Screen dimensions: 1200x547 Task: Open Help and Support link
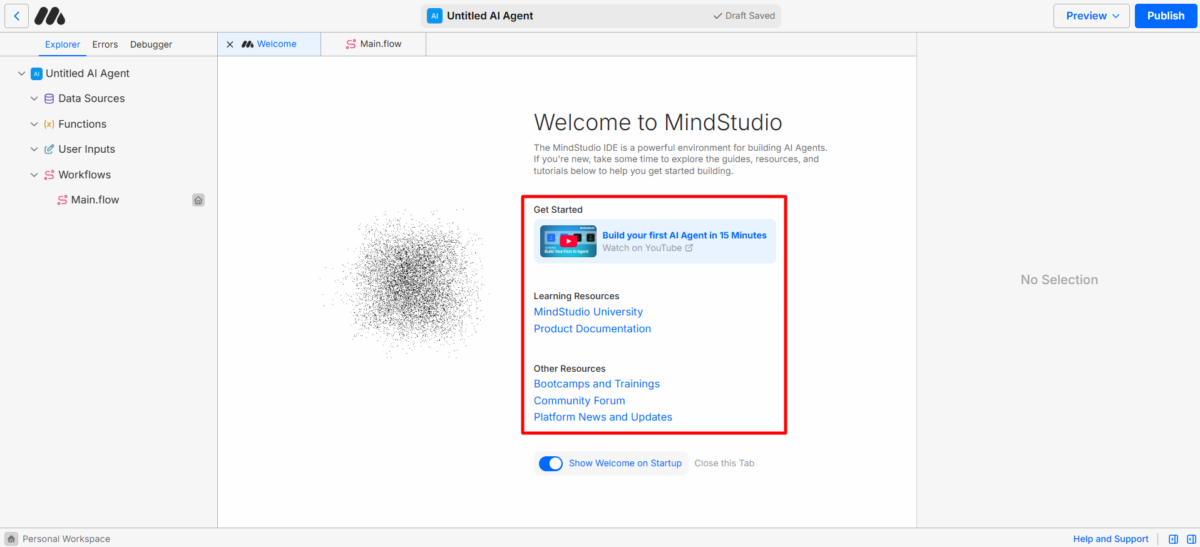coord(1111,539)
